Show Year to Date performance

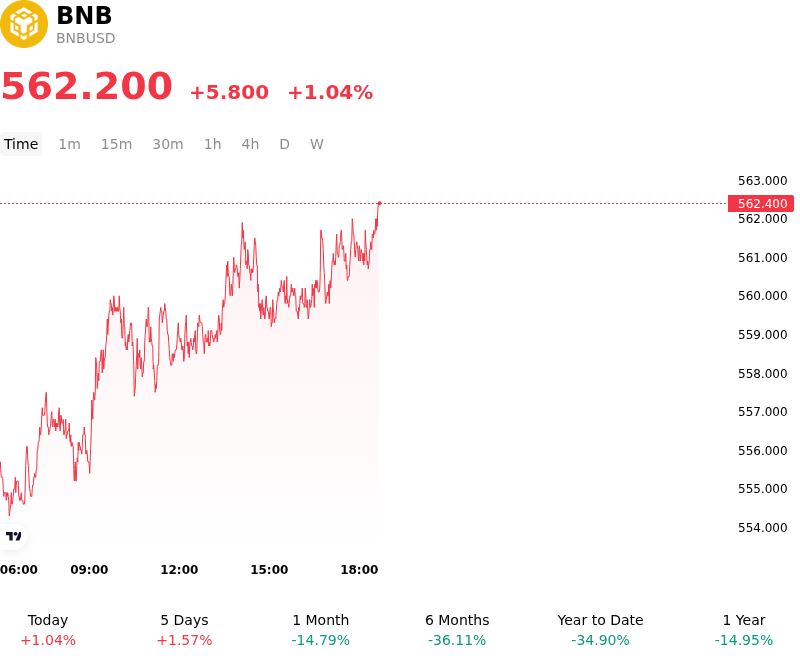point(600,630)
